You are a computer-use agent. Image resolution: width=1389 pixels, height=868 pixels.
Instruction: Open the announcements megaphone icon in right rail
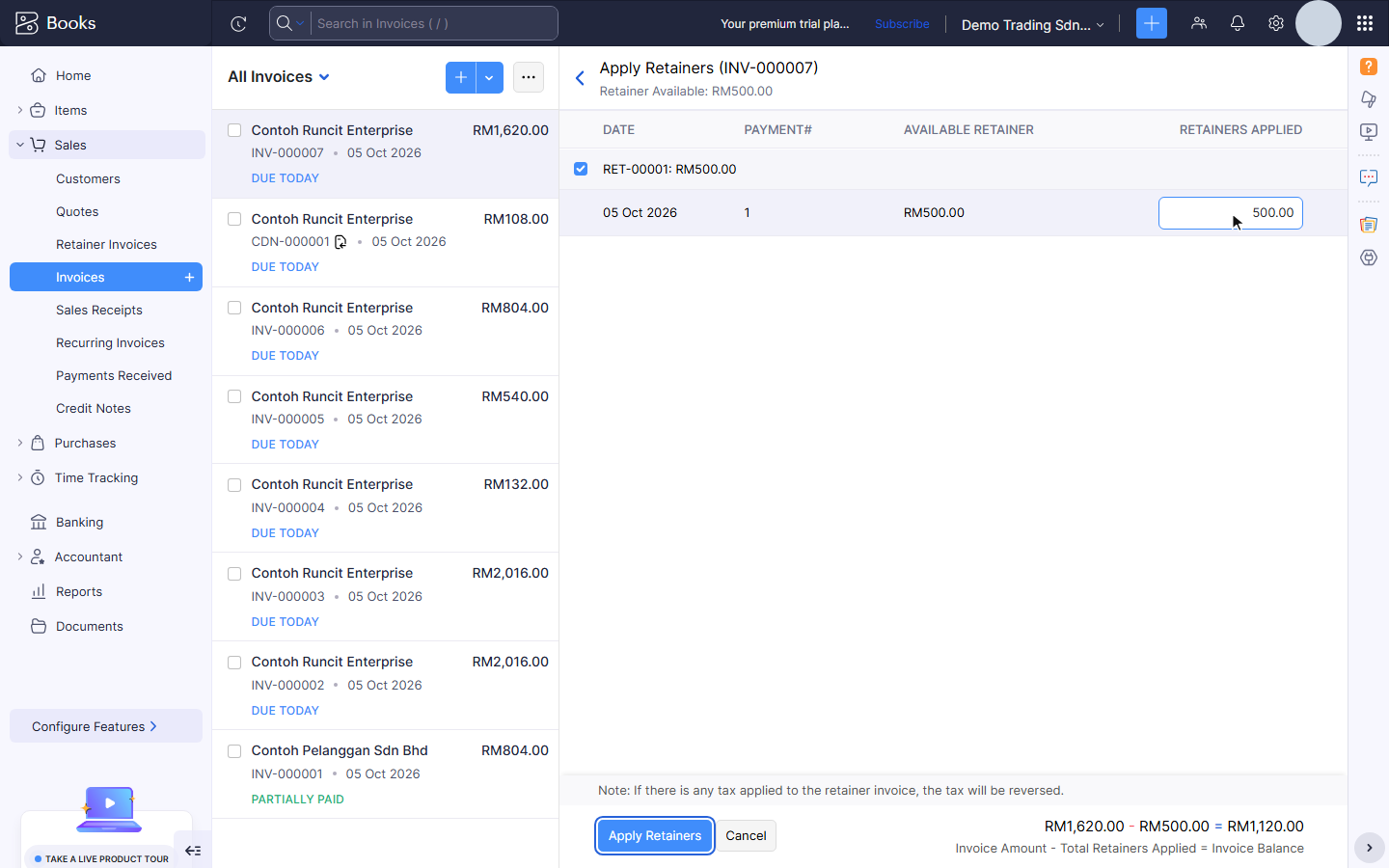[1369, 99]
